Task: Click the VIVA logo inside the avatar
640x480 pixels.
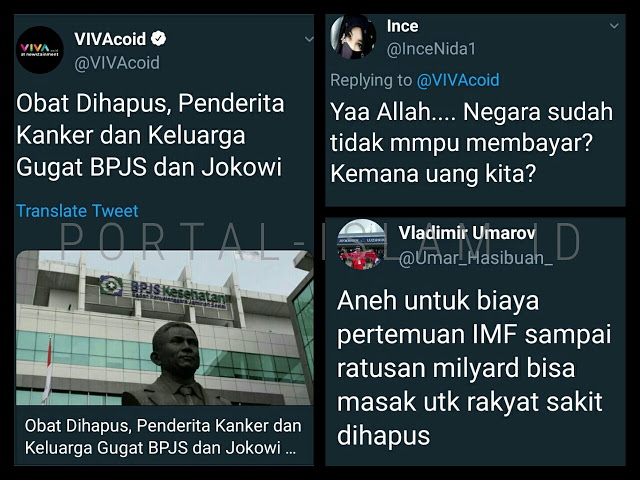Action: pyautogui.click(x=40, y=49)
